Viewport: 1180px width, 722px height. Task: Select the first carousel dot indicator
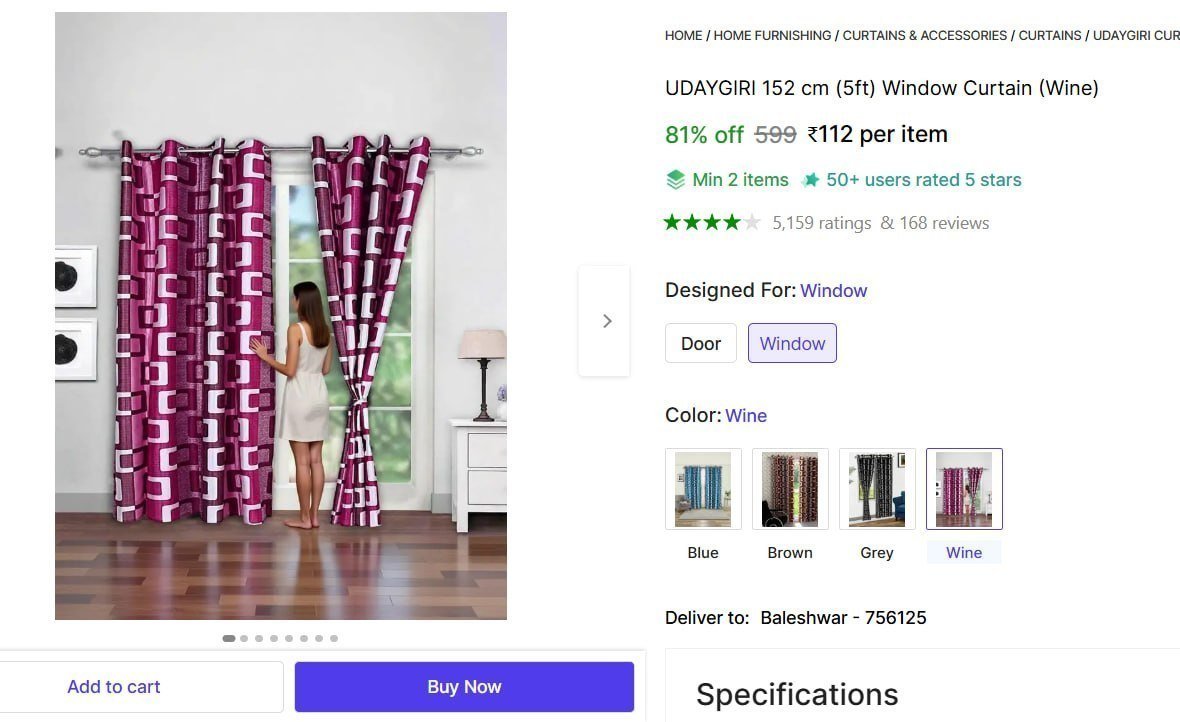pyautogui.click(x=228, y=637)
